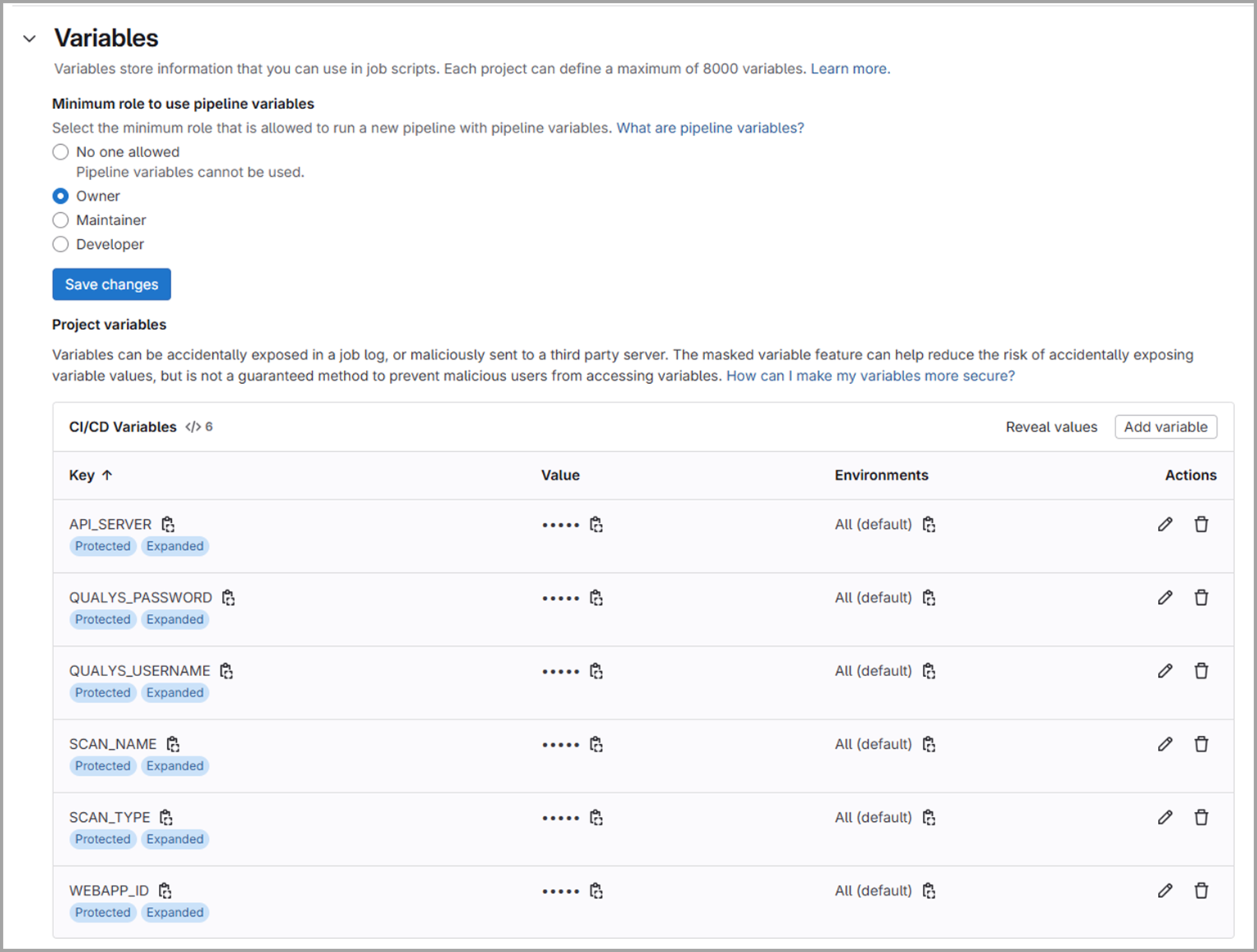Choose the Developer role radio button
Screen dimensions: 1257x952
61,245
